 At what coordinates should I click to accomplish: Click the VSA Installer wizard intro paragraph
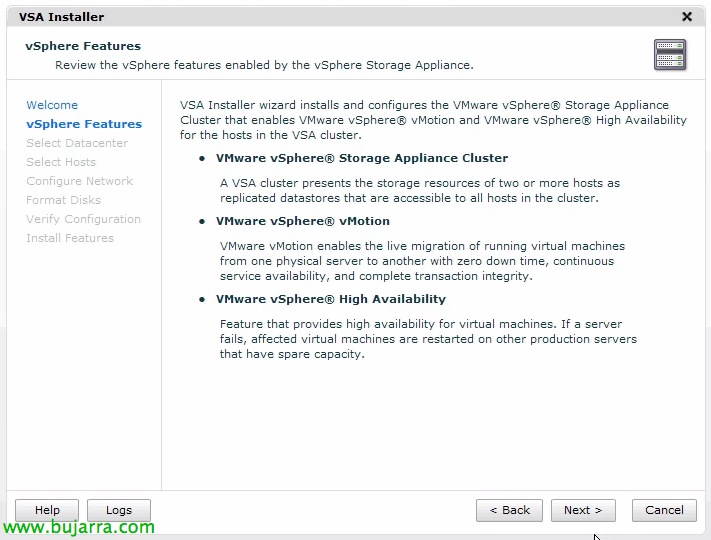[433, 120]
